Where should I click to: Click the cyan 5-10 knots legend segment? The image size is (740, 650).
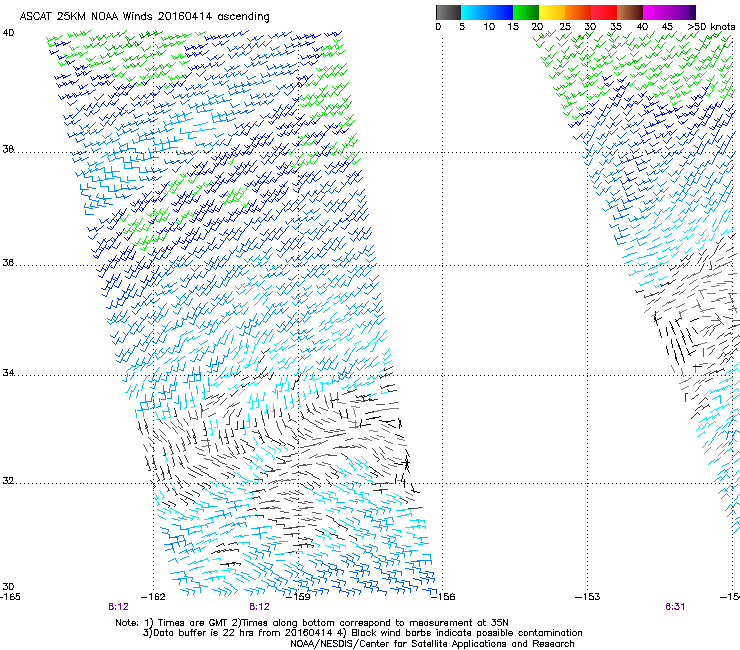(474, 12)
